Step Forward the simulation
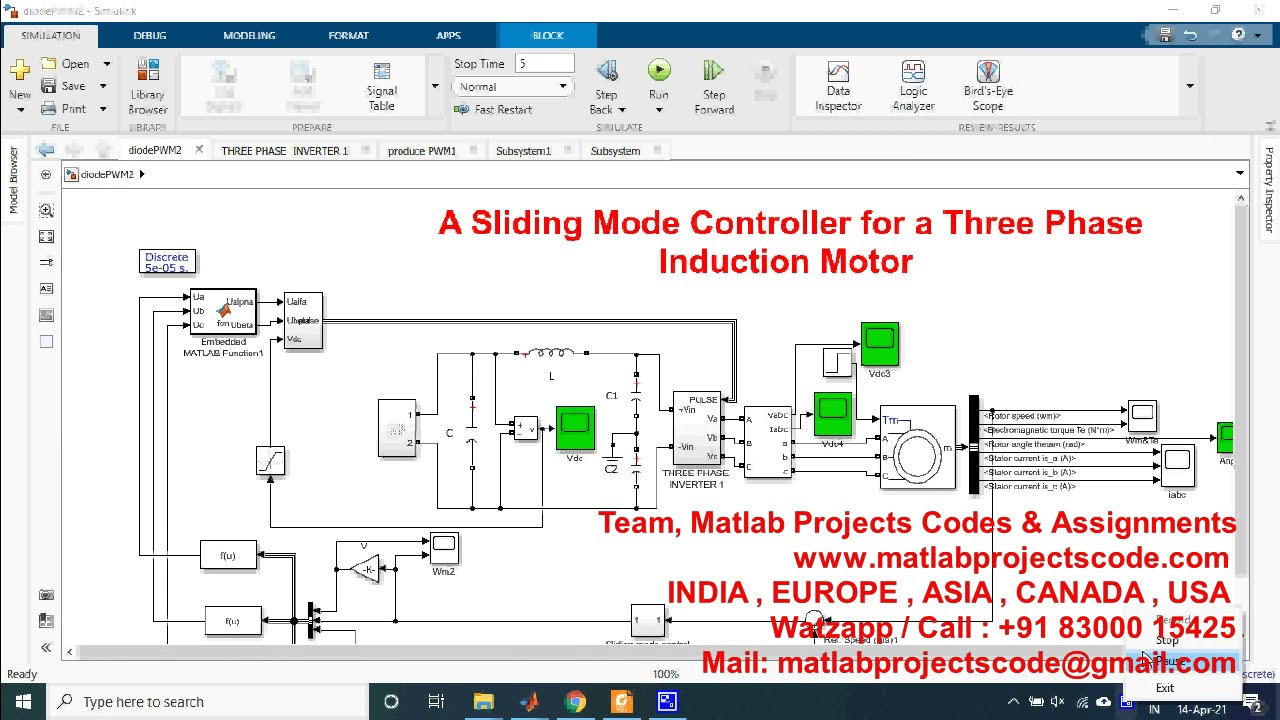1280x720 pixels. [714, 88]
